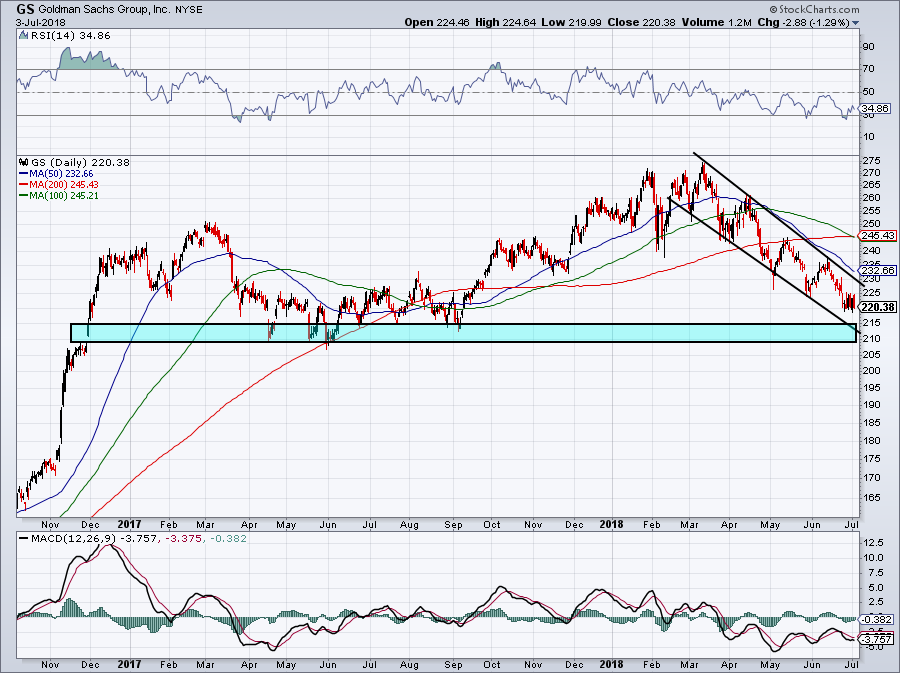Click the 245.43 price axis tag
Viewport: 900px width, 673px height.
(x=878, y=235)
